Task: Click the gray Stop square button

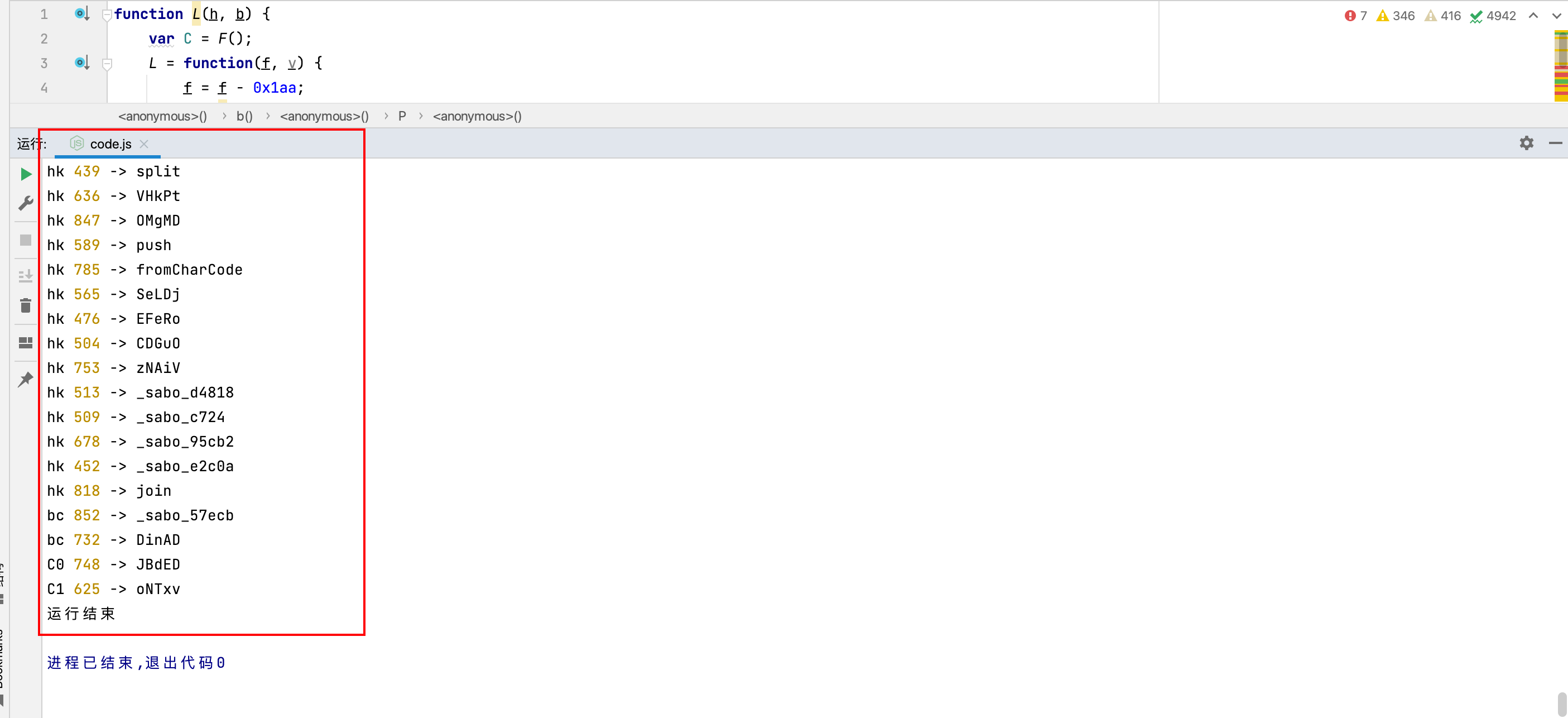Action: (26, 240)
